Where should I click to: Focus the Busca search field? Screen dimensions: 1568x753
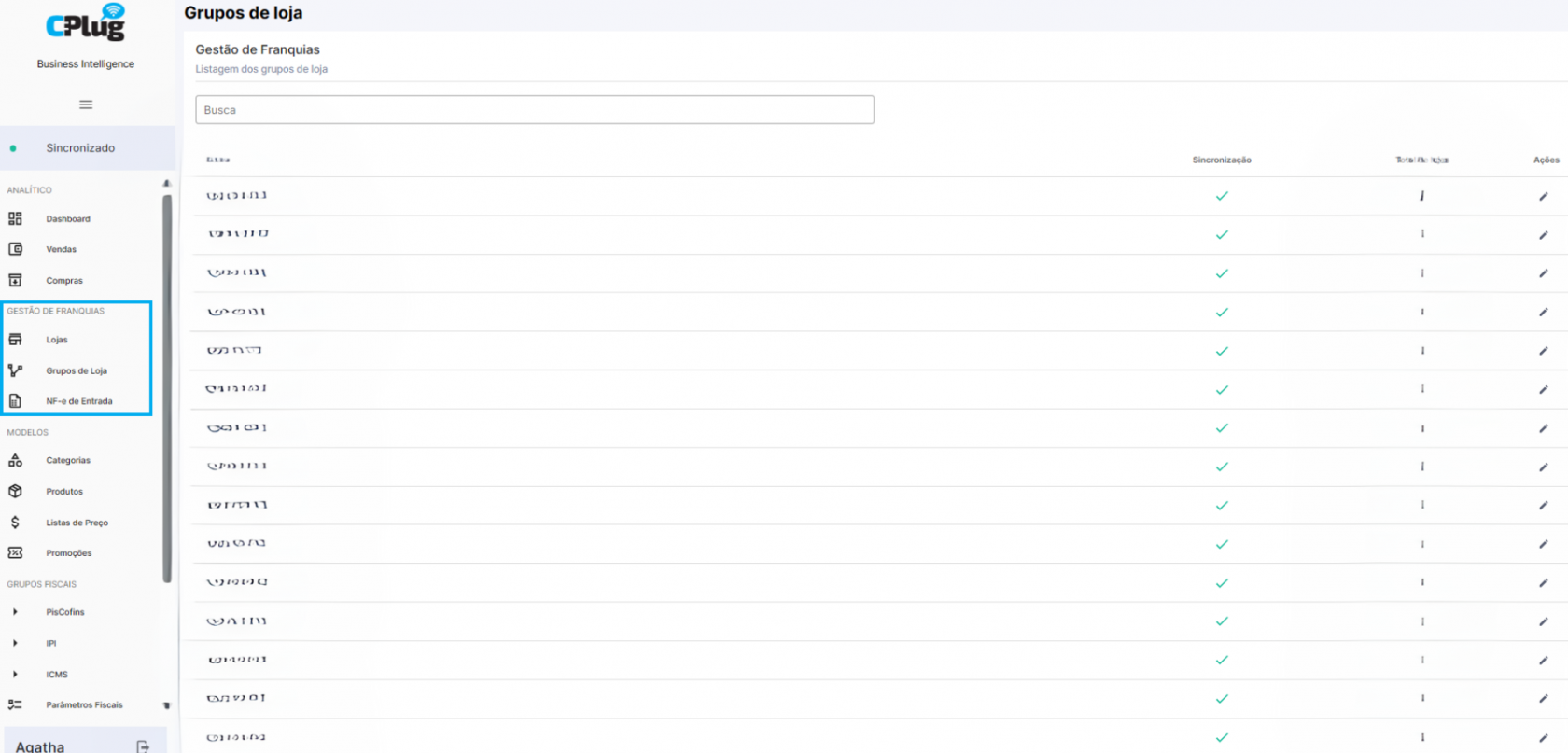tap(535, 110)
